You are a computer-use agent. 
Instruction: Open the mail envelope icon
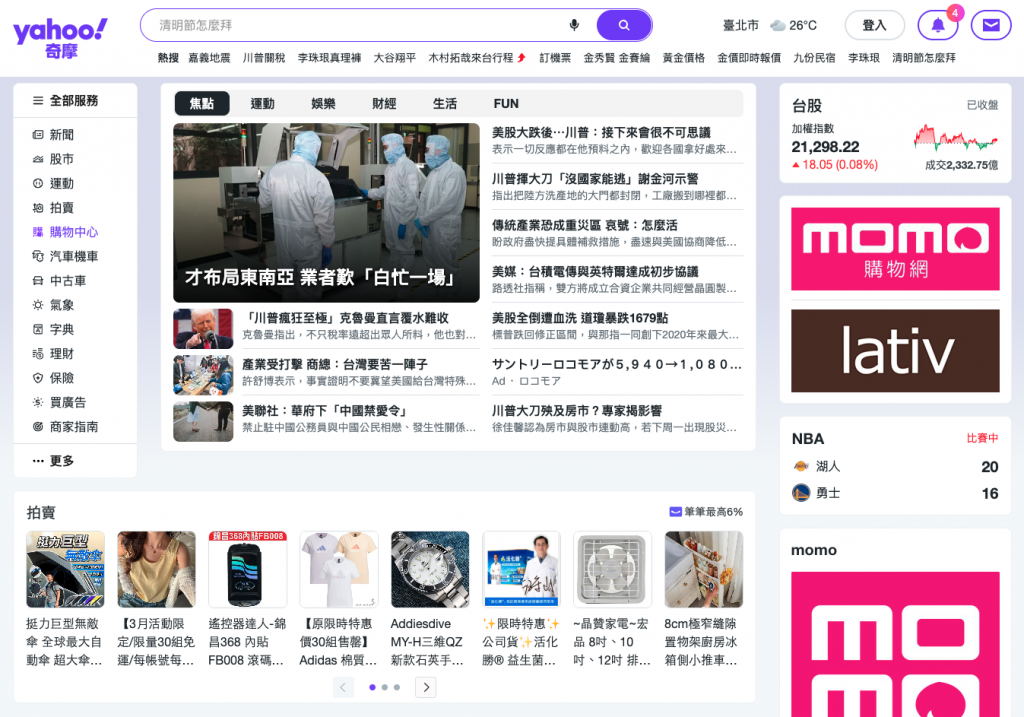pyautogui.click(x=991, y=25)
